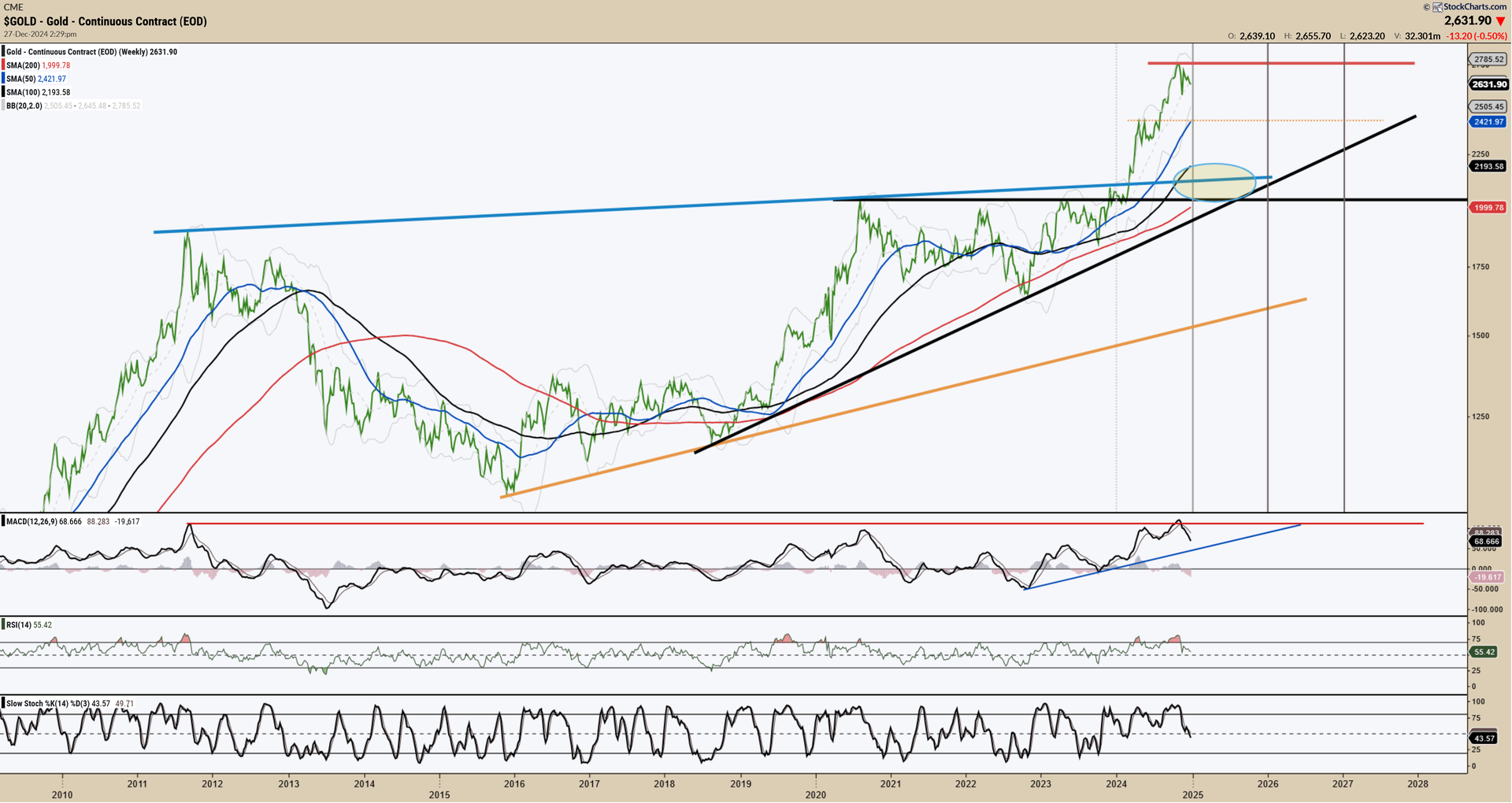Screen dimensions: 1512x803
Task: Select the "$GOLD - Gold - Continuous Contract (EOD)" title
Action: point(106,21)
